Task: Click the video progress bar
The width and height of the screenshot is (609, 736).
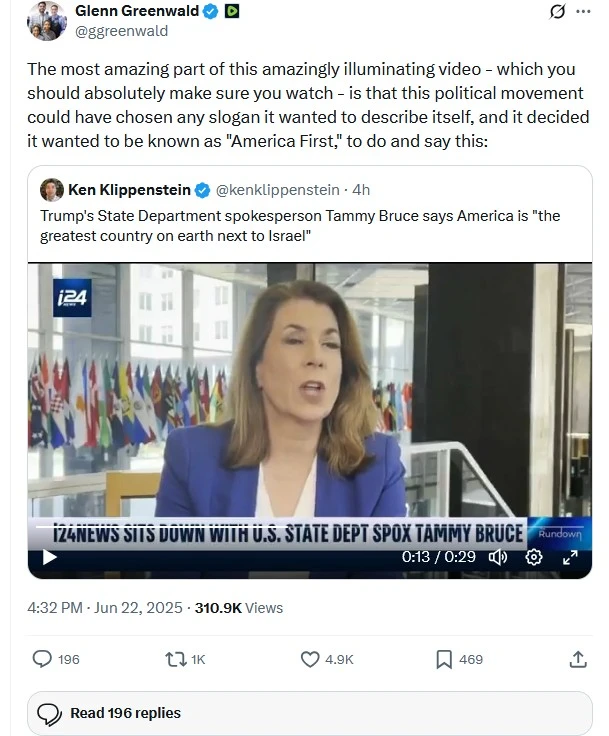Action: (x=309, y=527)
